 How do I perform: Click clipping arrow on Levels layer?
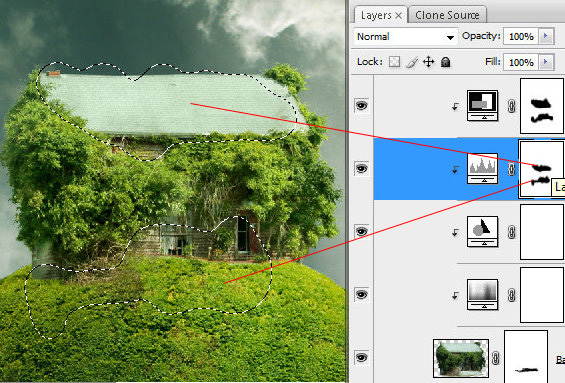455,169
